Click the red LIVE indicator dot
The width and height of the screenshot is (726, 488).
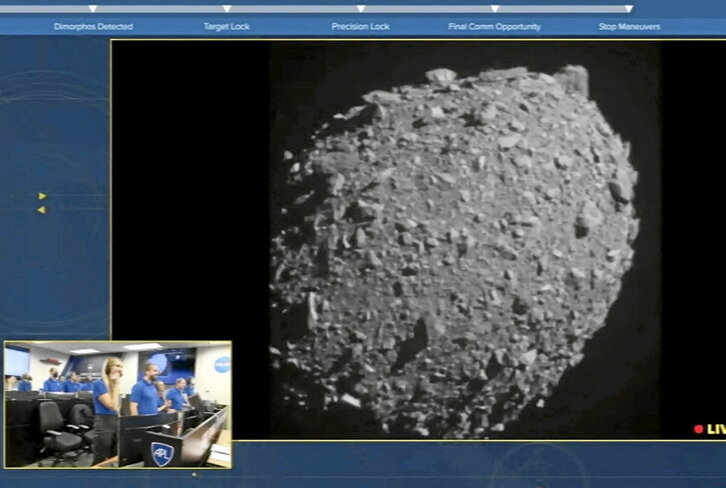tap(699, 429)
